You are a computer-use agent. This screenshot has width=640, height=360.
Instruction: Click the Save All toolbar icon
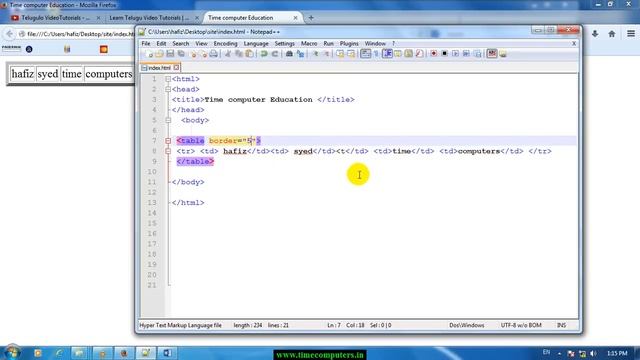181,54
